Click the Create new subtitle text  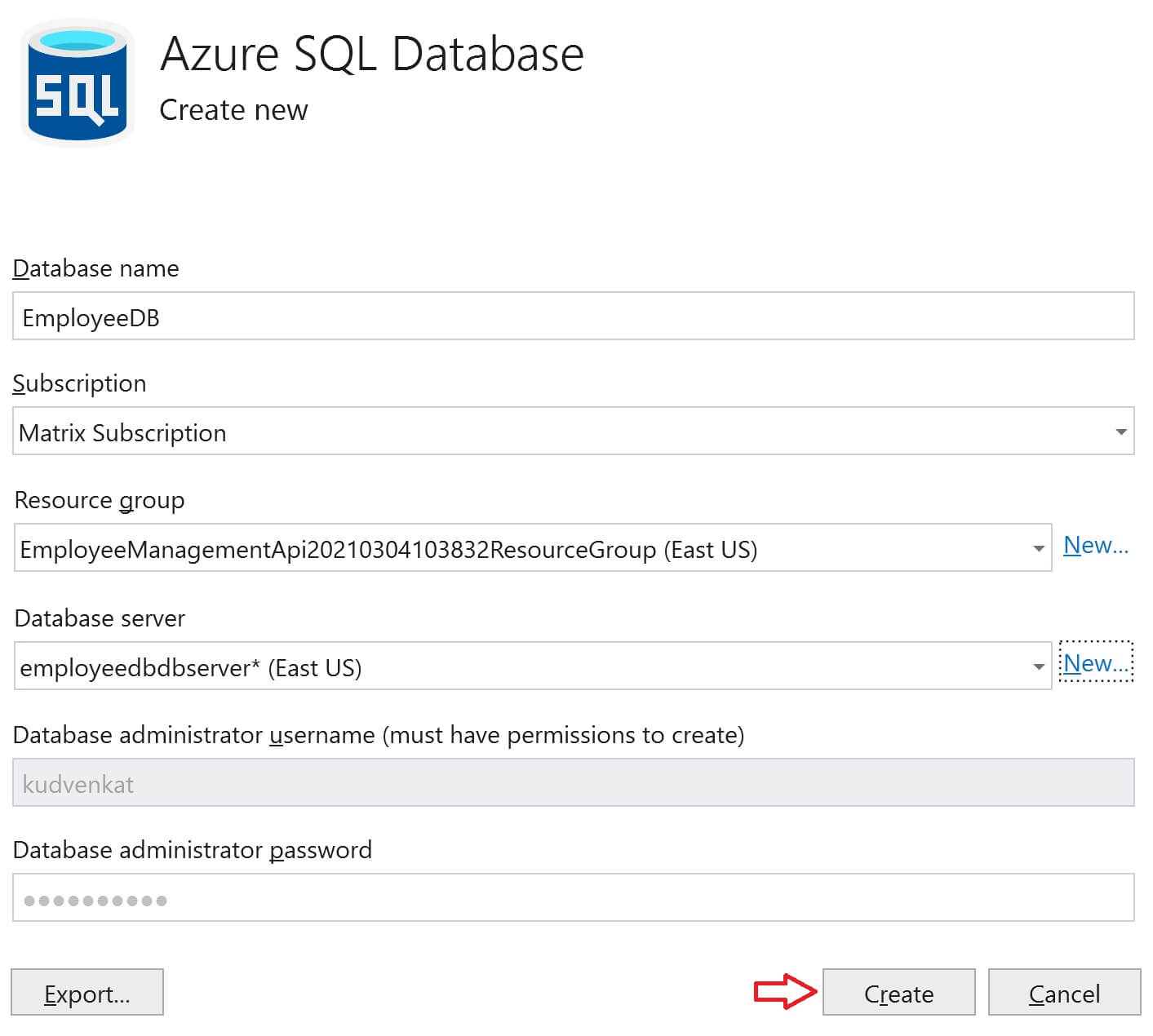[x=233, y=109]
